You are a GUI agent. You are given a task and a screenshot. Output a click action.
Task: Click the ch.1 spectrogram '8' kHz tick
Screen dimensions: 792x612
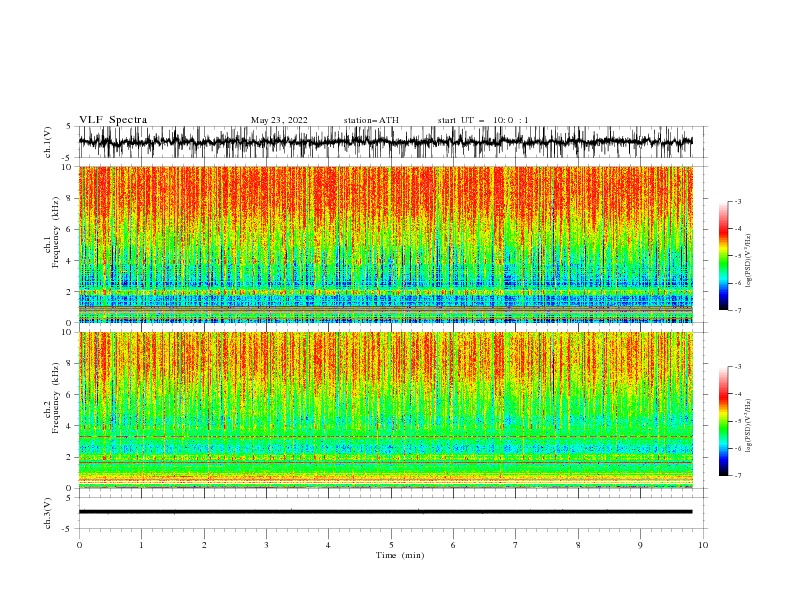[x=71, y=198]
